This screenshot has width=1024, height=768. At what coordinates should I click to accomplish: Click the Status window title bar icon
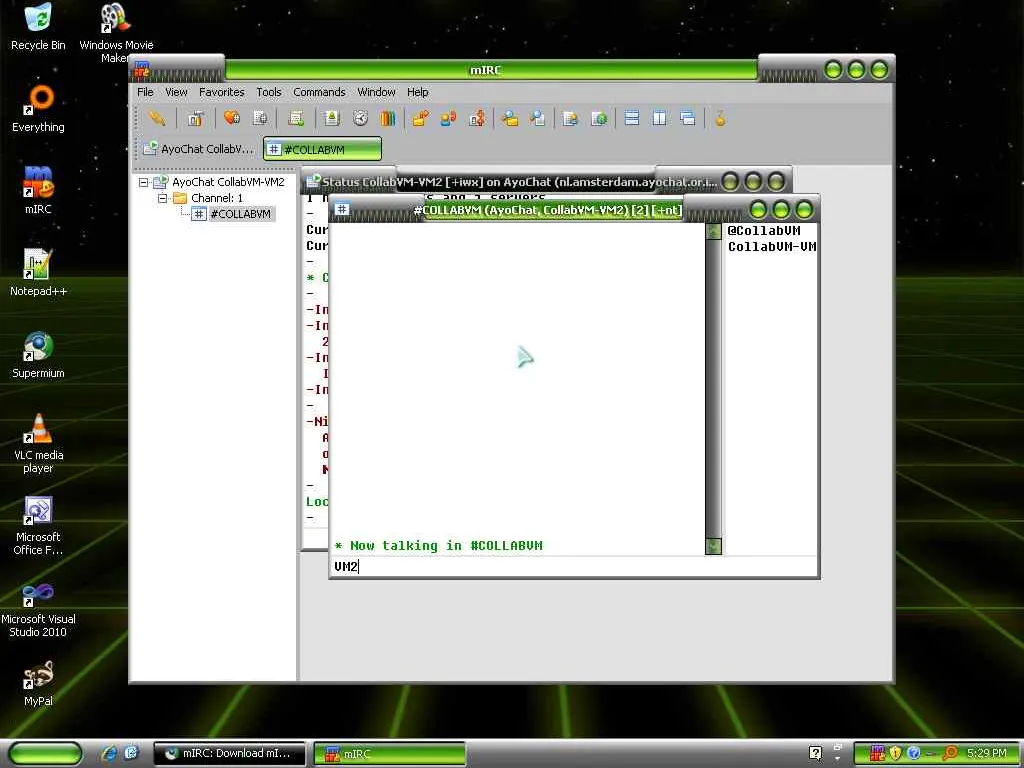[313, 180]
